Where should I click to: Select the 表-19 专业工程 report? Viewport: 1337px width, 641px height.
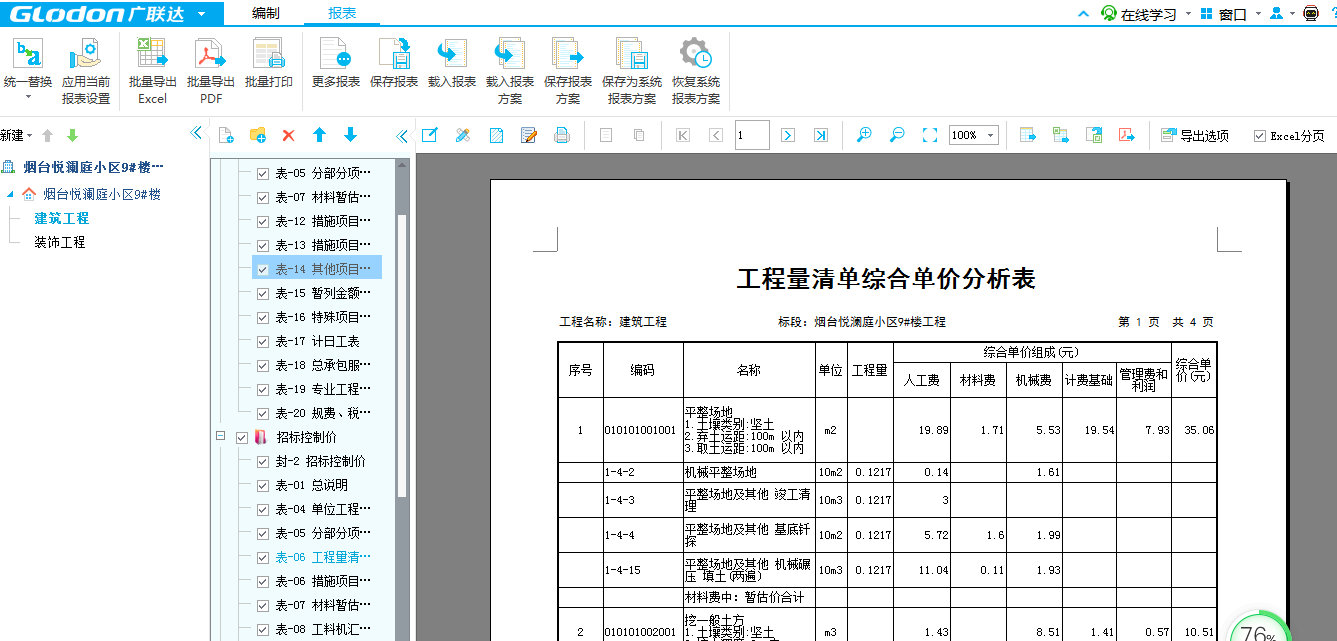click(x=323, y=389)
